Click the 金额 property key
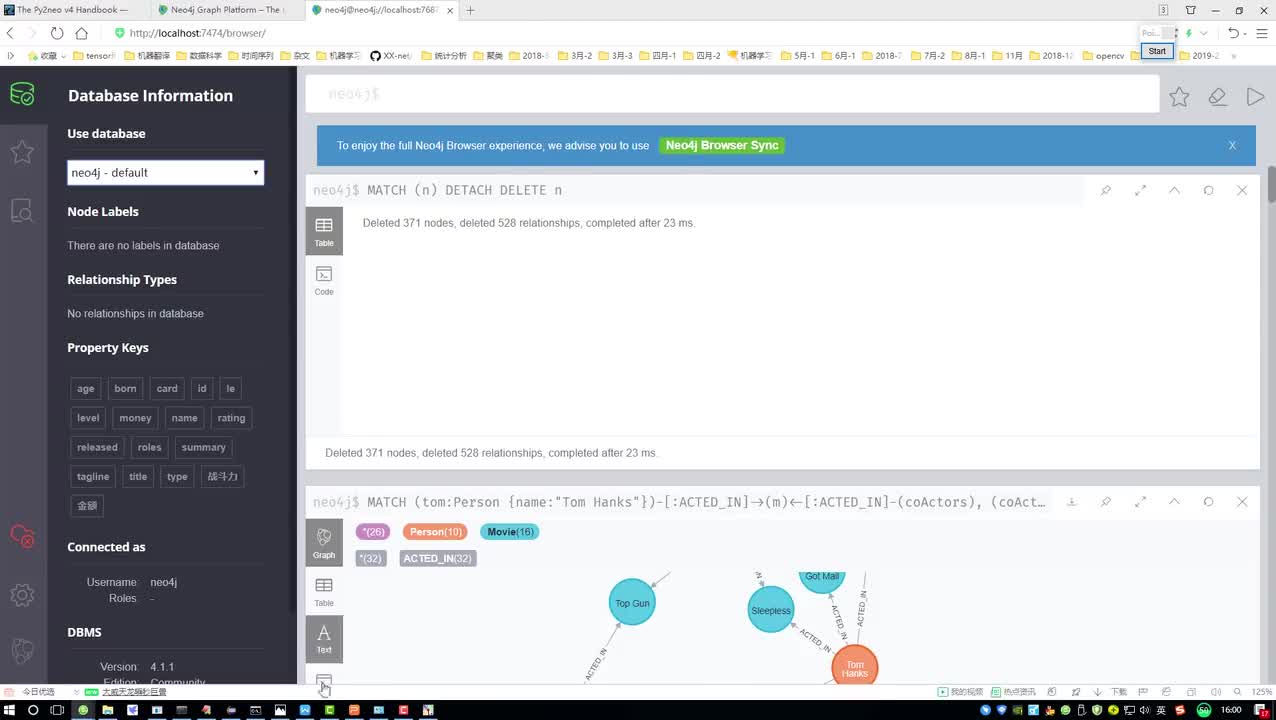 click(x=88, y=505)
